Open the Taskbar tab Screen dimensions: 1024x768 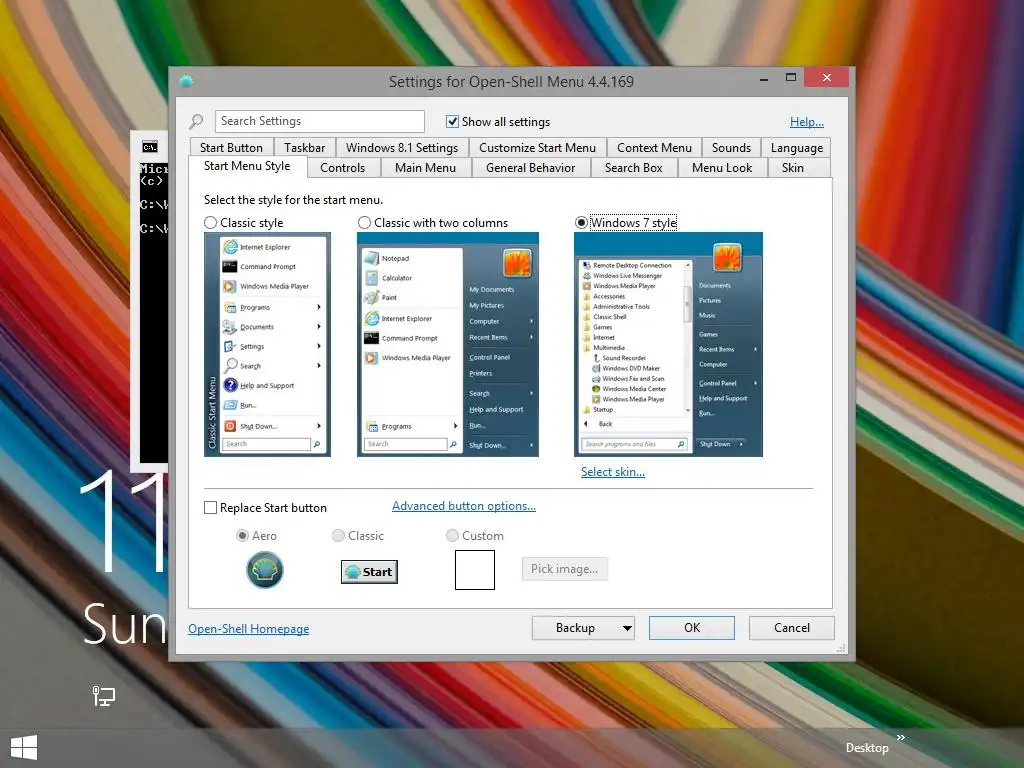click(x=304, y=148)
